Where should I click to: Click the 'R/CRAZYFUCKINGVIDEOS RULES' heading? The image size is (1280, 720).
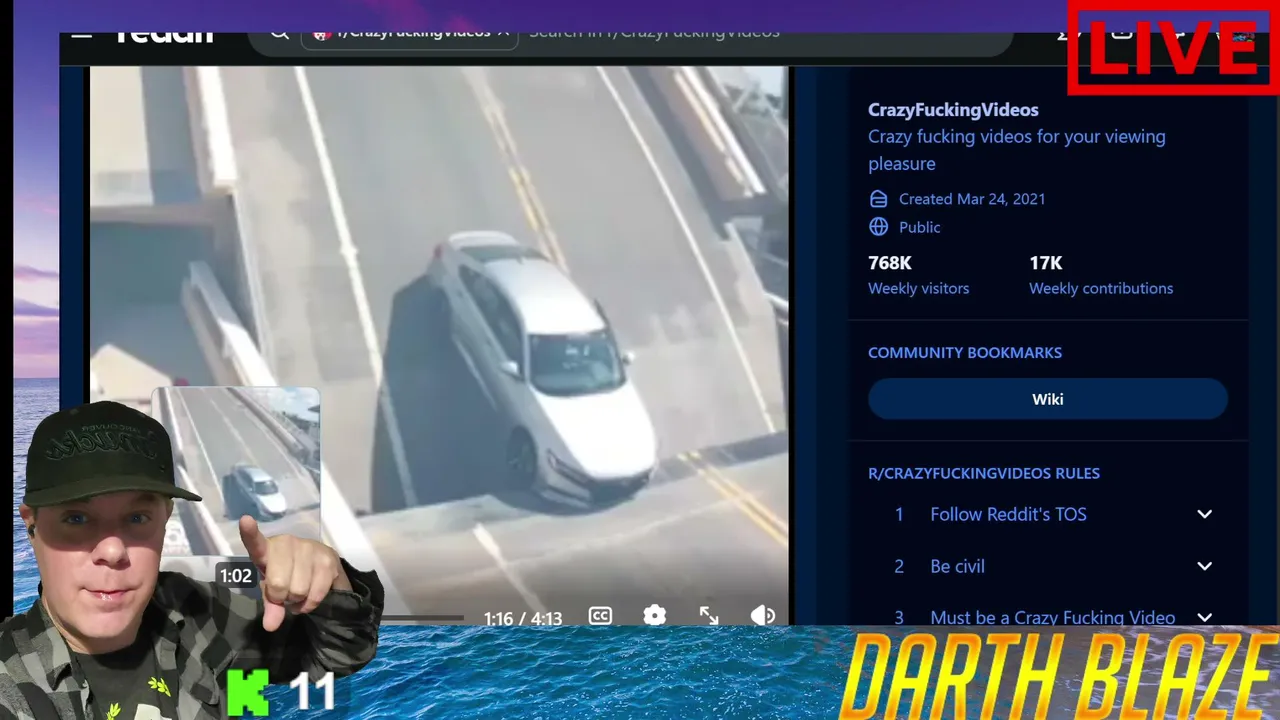point(984,473)
